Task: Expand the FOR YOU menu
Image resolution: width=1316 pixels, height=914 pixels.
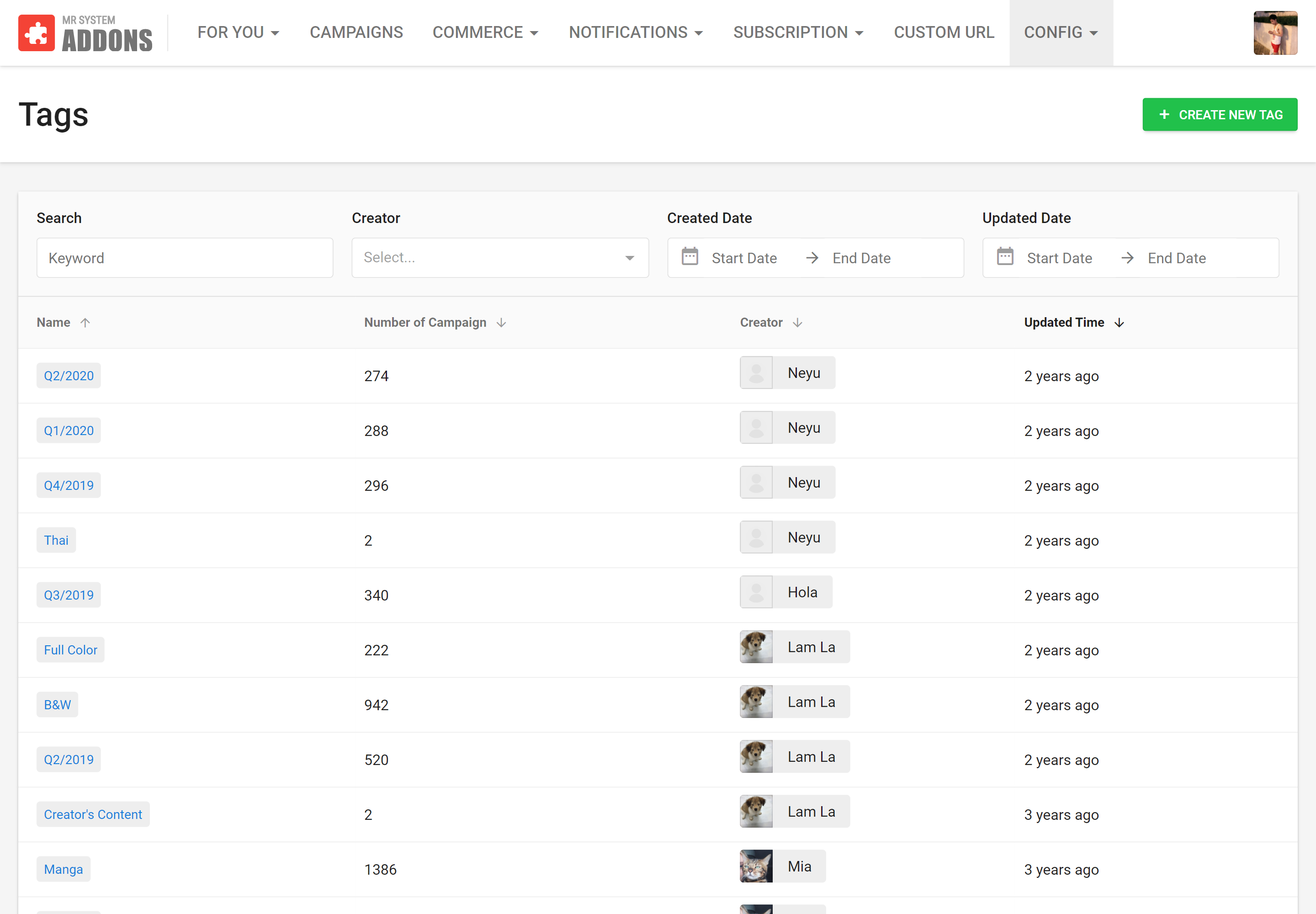Action: (238, 32)
